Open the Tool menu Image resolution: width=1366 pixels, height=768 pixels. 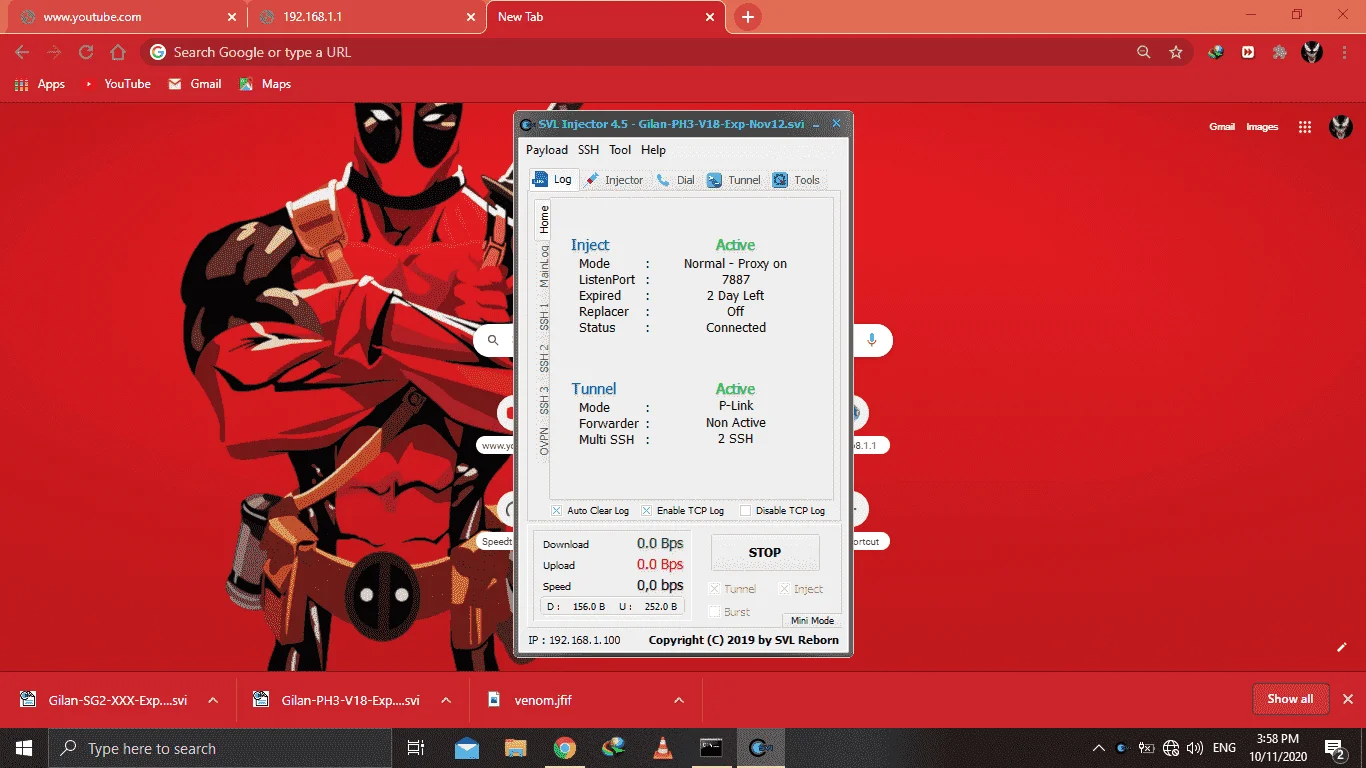pyautogui.click(x=620, y=150)
